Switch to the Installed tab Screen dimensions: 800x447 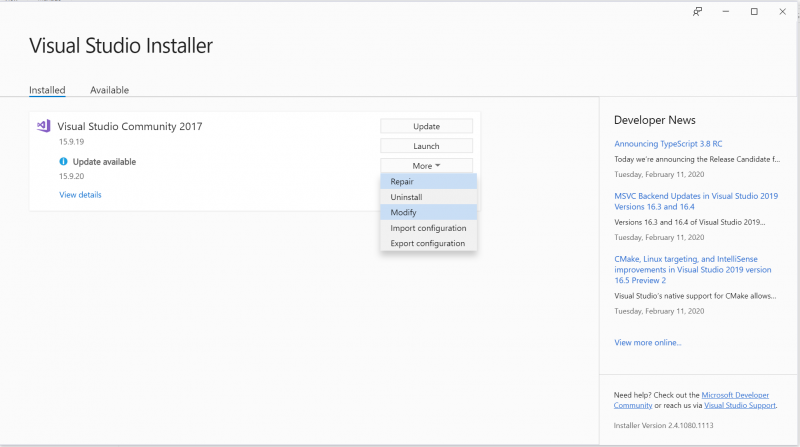47,90
